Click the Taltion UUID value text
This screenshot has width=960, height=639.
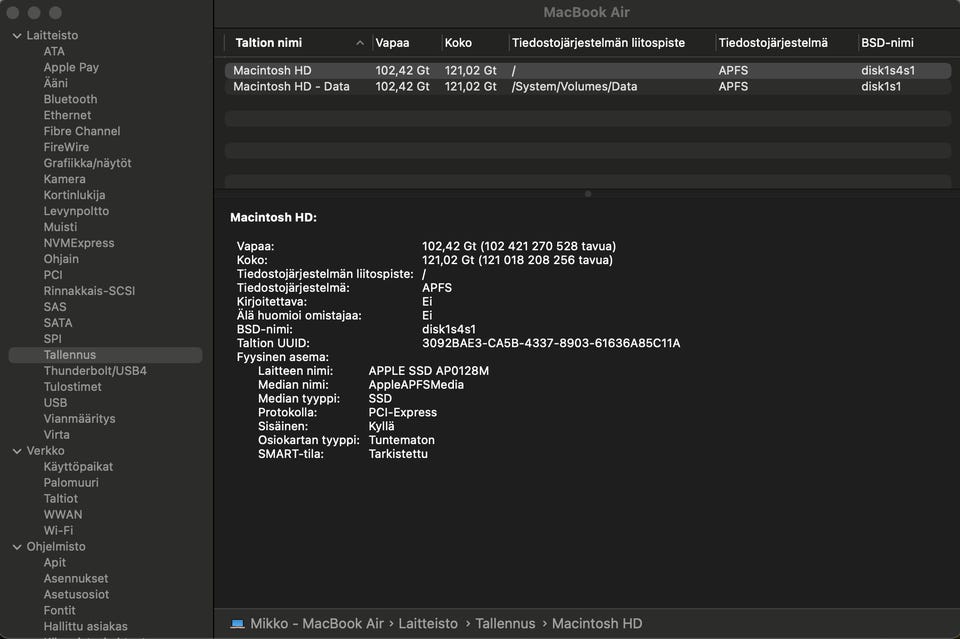pos(551,343)
